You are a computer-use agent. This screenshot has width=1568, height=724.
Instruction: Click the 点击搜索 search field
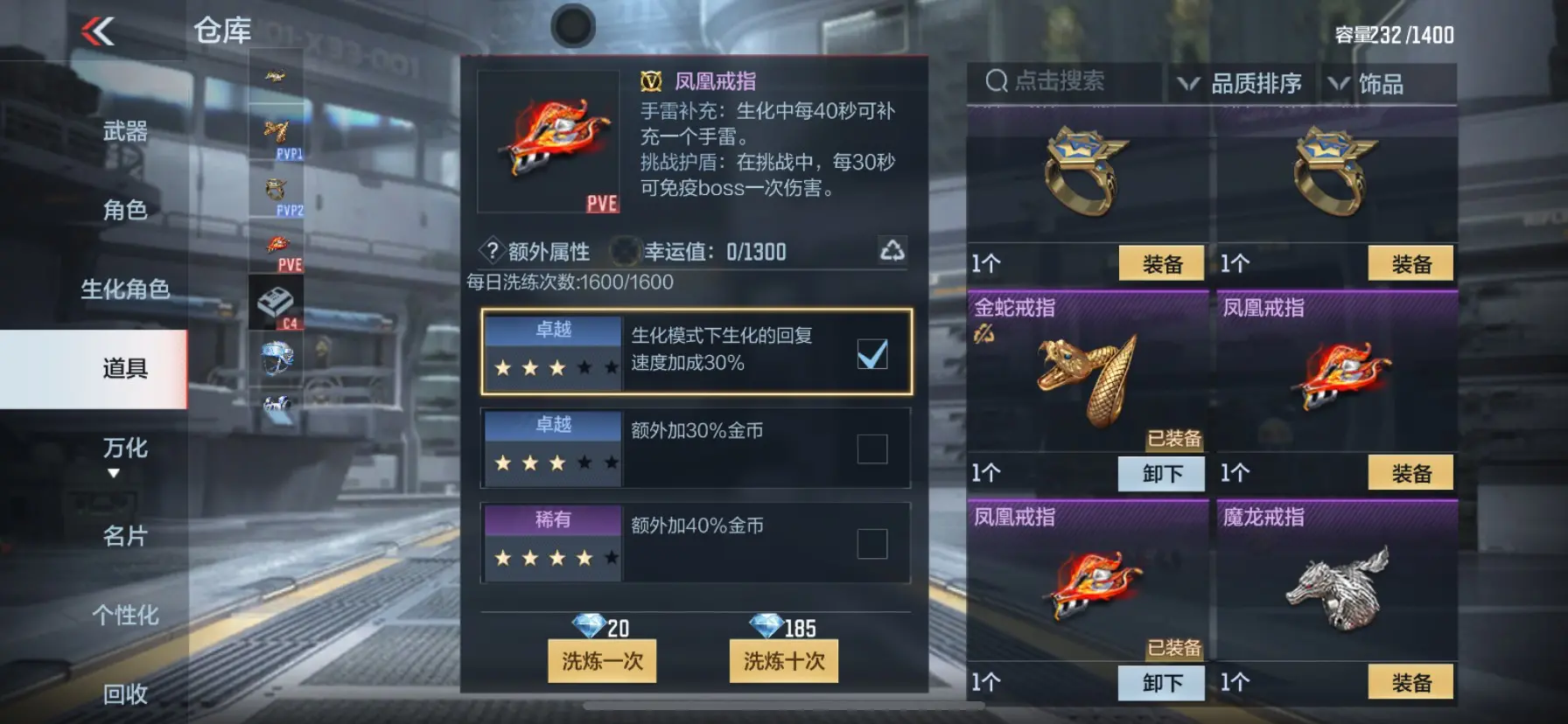[x=1064, y=82]
